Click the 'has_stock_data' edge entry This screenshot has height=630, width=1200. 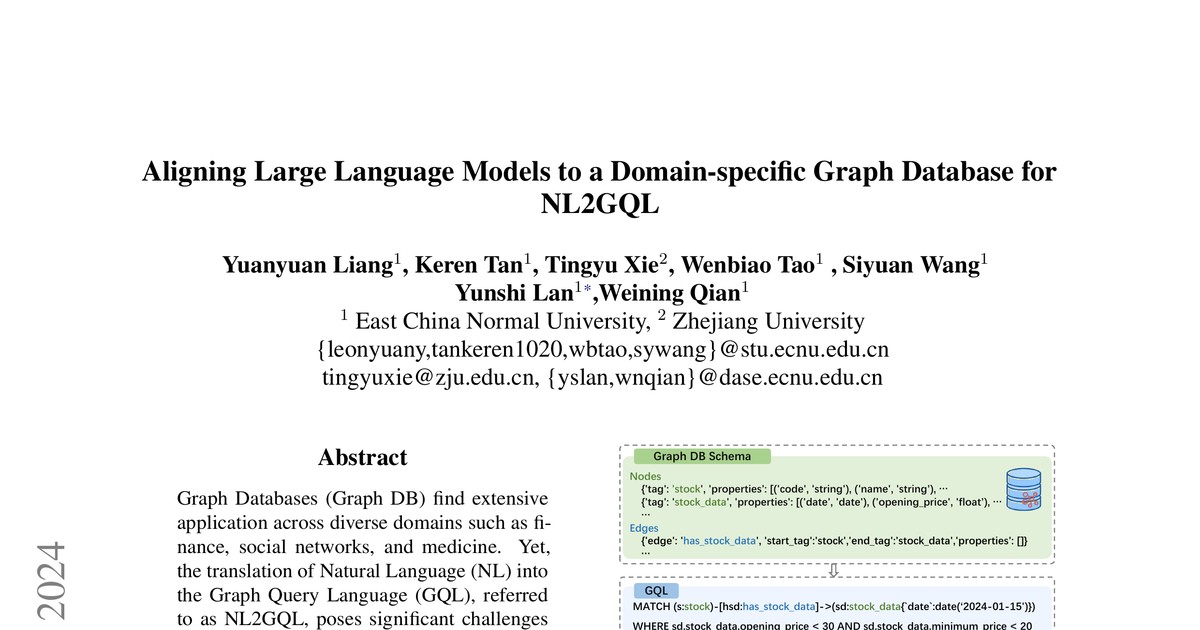(719, 540)
